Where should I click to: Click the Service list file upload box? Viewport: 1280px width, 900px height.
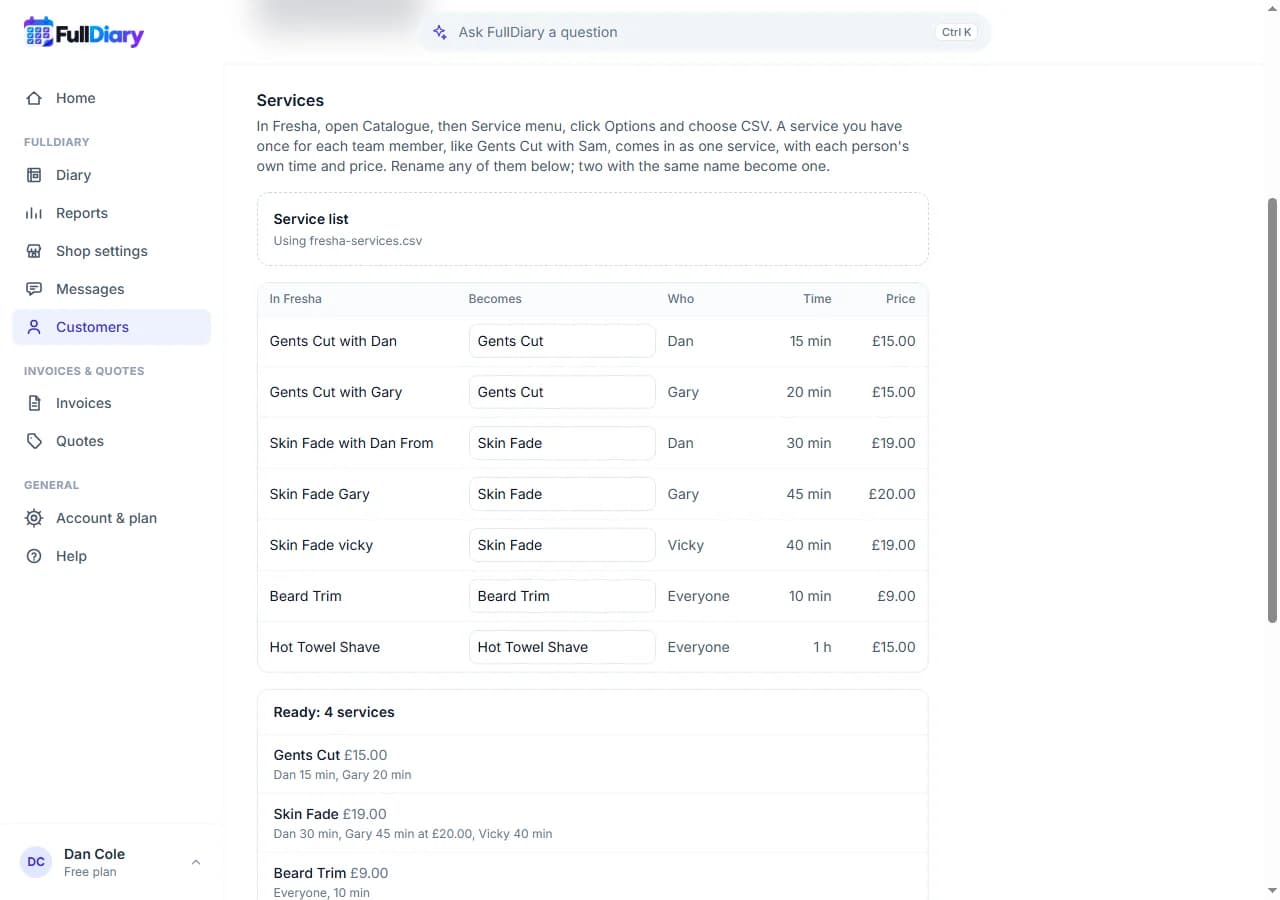pos(592,229)
